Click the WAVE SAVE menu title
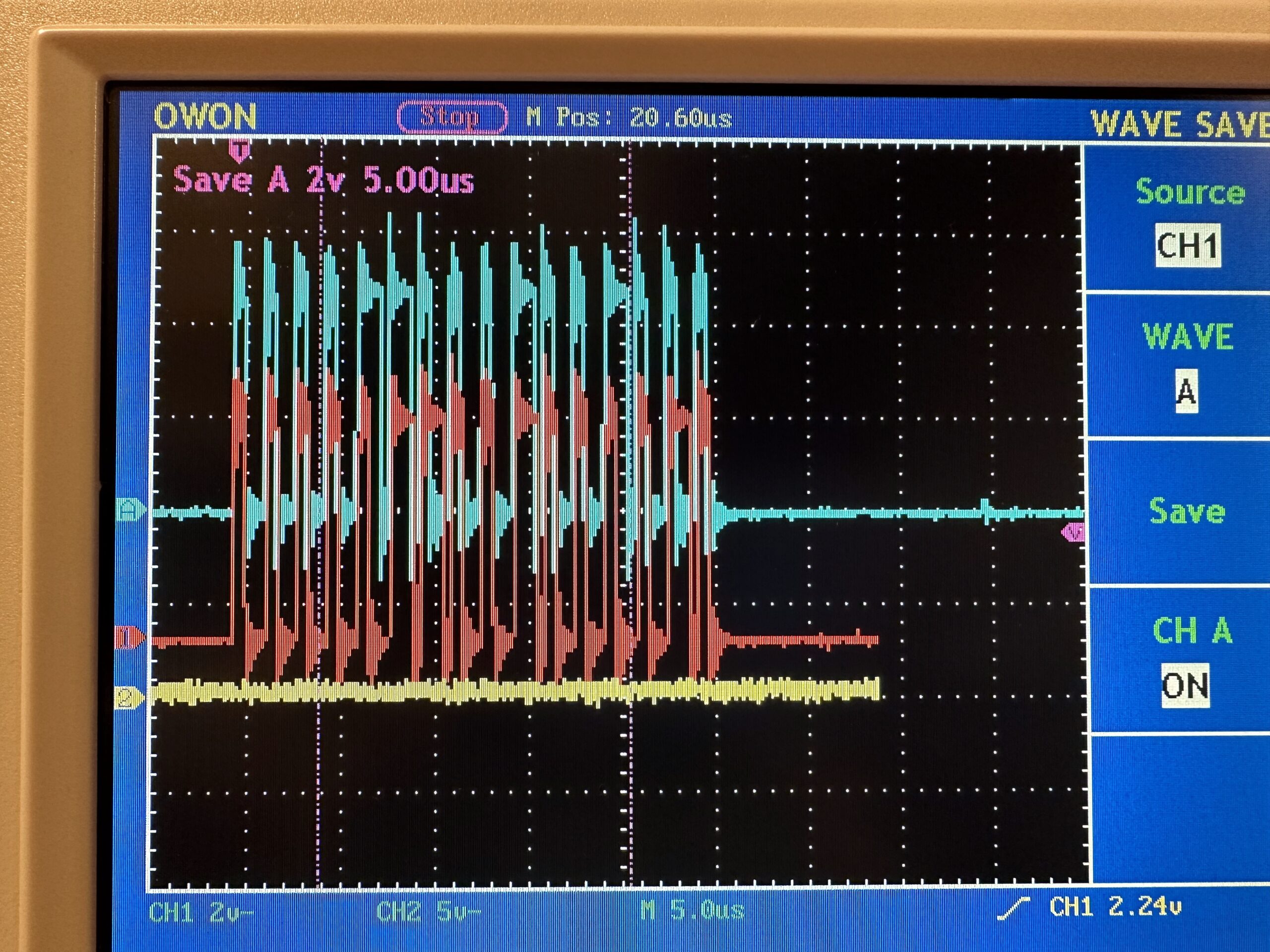The image size is (1270, 952). (1180, 124)
